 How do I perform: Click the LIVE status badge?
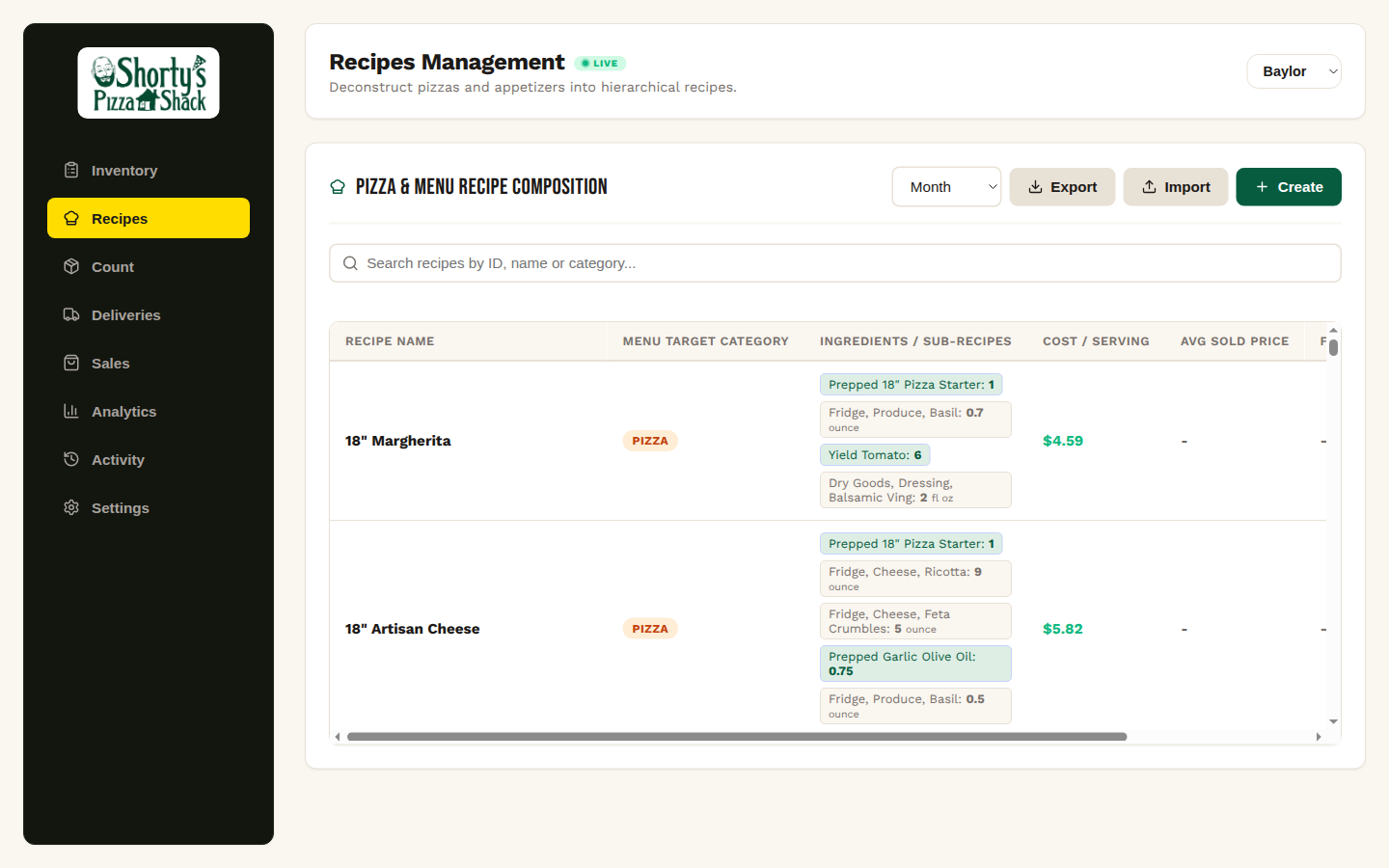pos(600,64)
